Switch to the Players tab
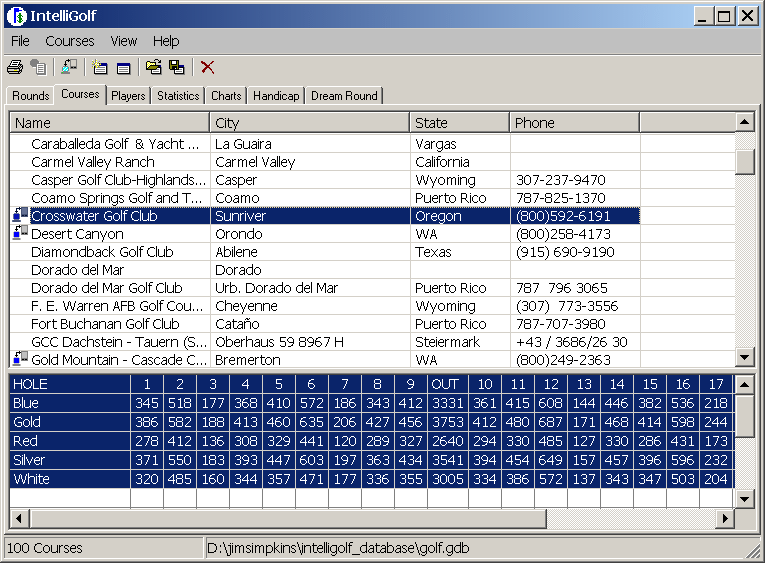Image resolution: width=765 pixels, height=563 pixels. 128,96
